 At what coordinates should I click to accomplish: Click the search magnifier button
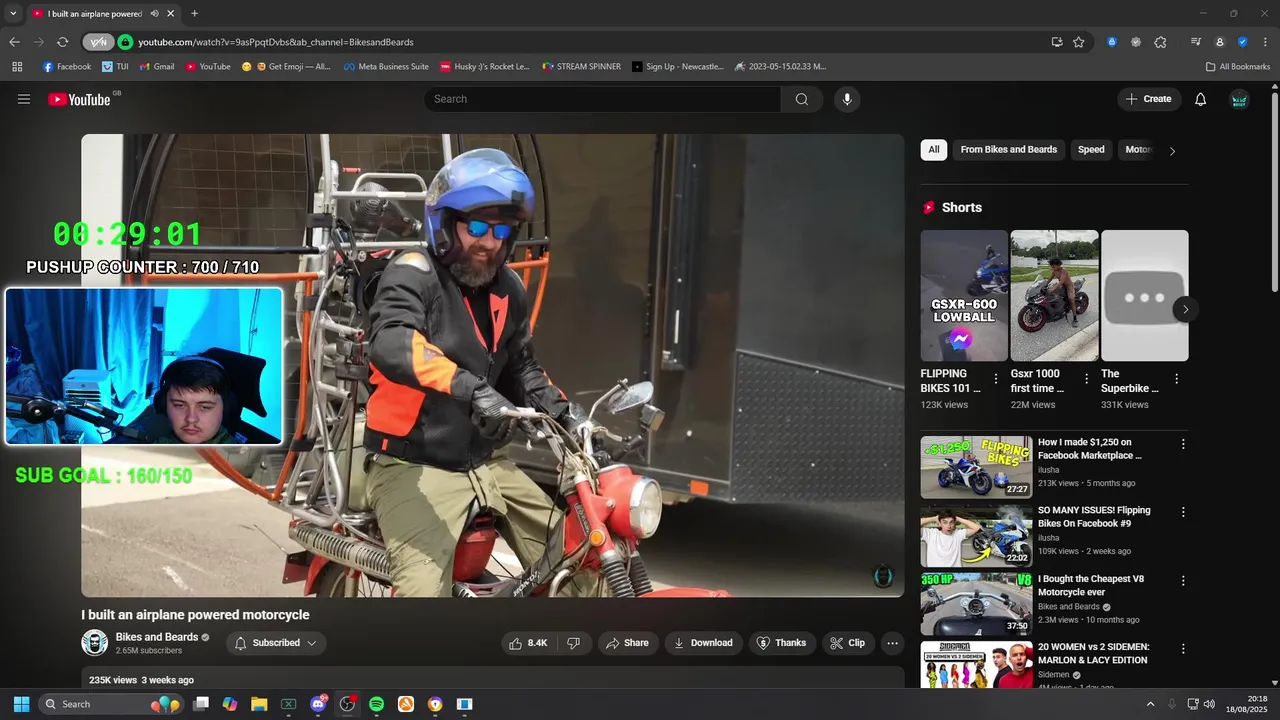[802, 99]
